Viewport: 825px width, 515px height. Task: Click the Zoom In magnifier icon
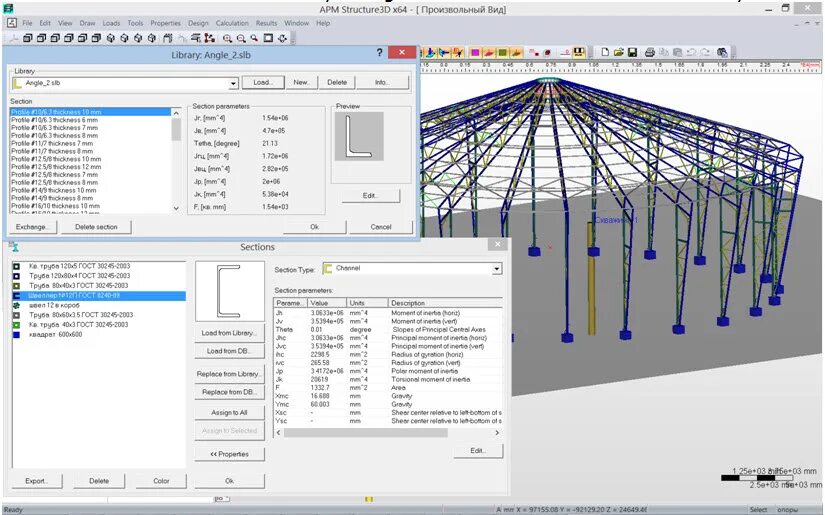[x=227, y=38]
